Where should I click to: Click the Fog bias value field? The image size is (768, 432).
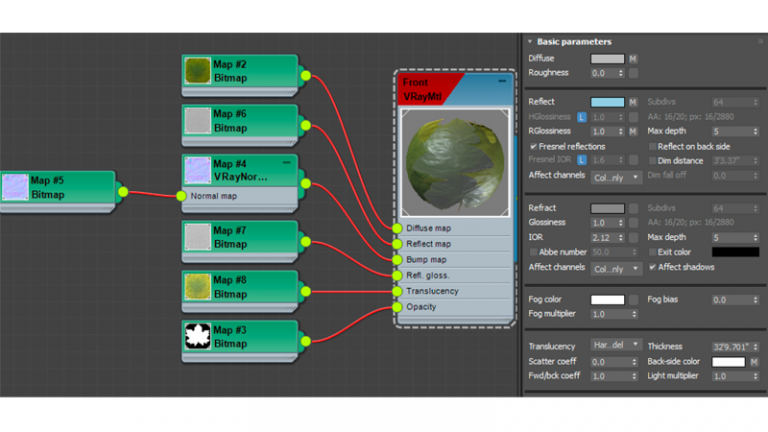click(x=732, y=300)
